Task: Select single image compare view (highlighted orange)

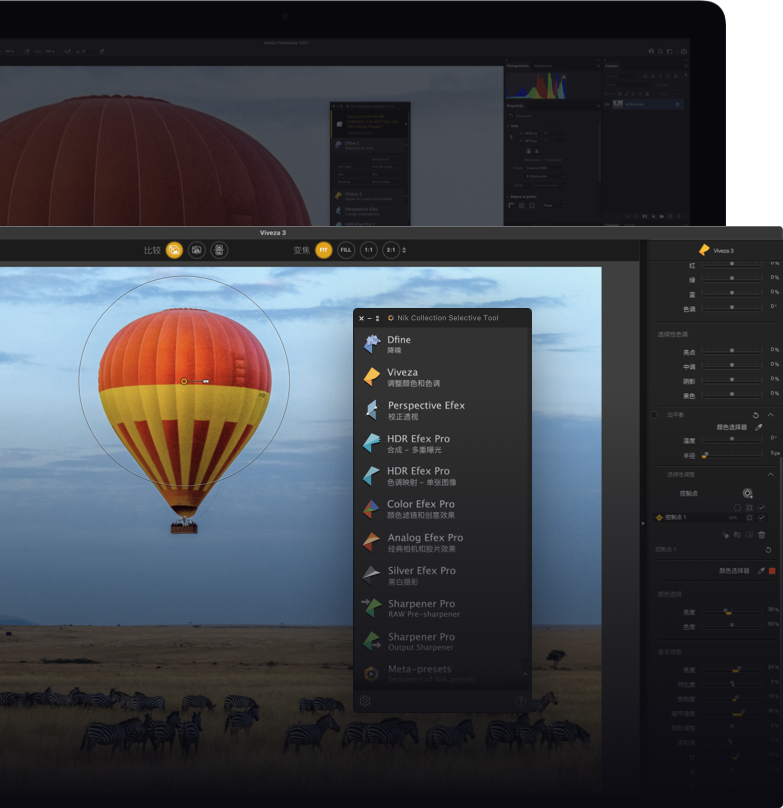Action: (x=174, y=250)
